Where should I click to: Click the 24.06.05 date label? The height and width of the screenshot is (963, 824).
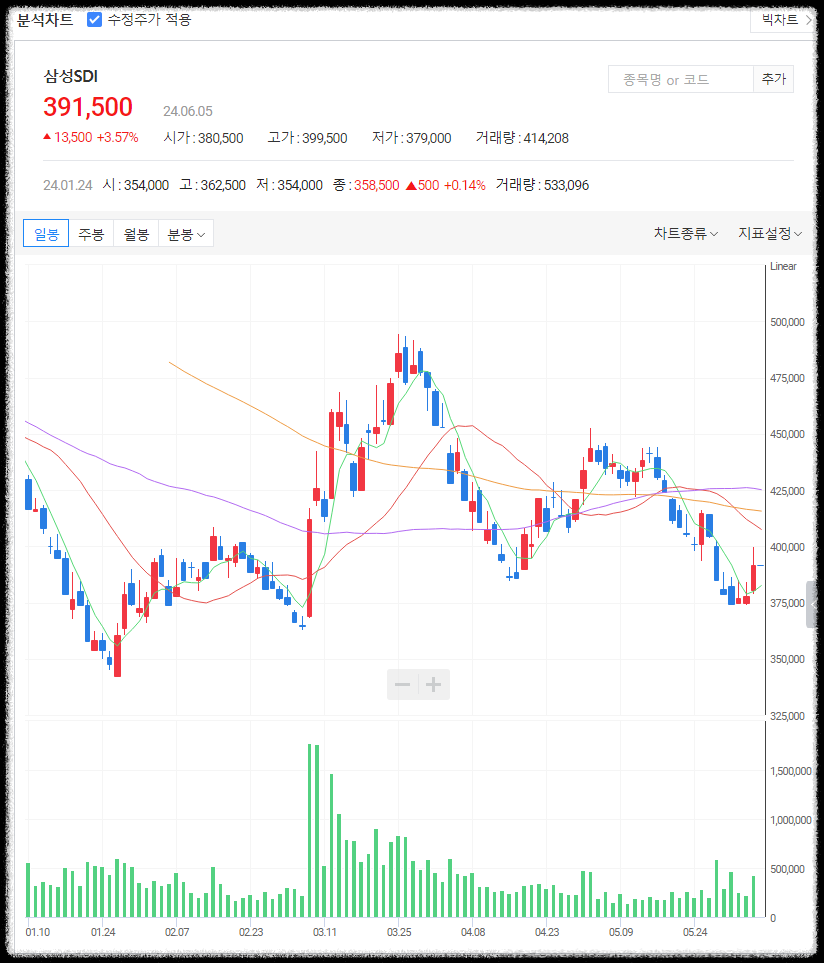(x=188, y=111)
